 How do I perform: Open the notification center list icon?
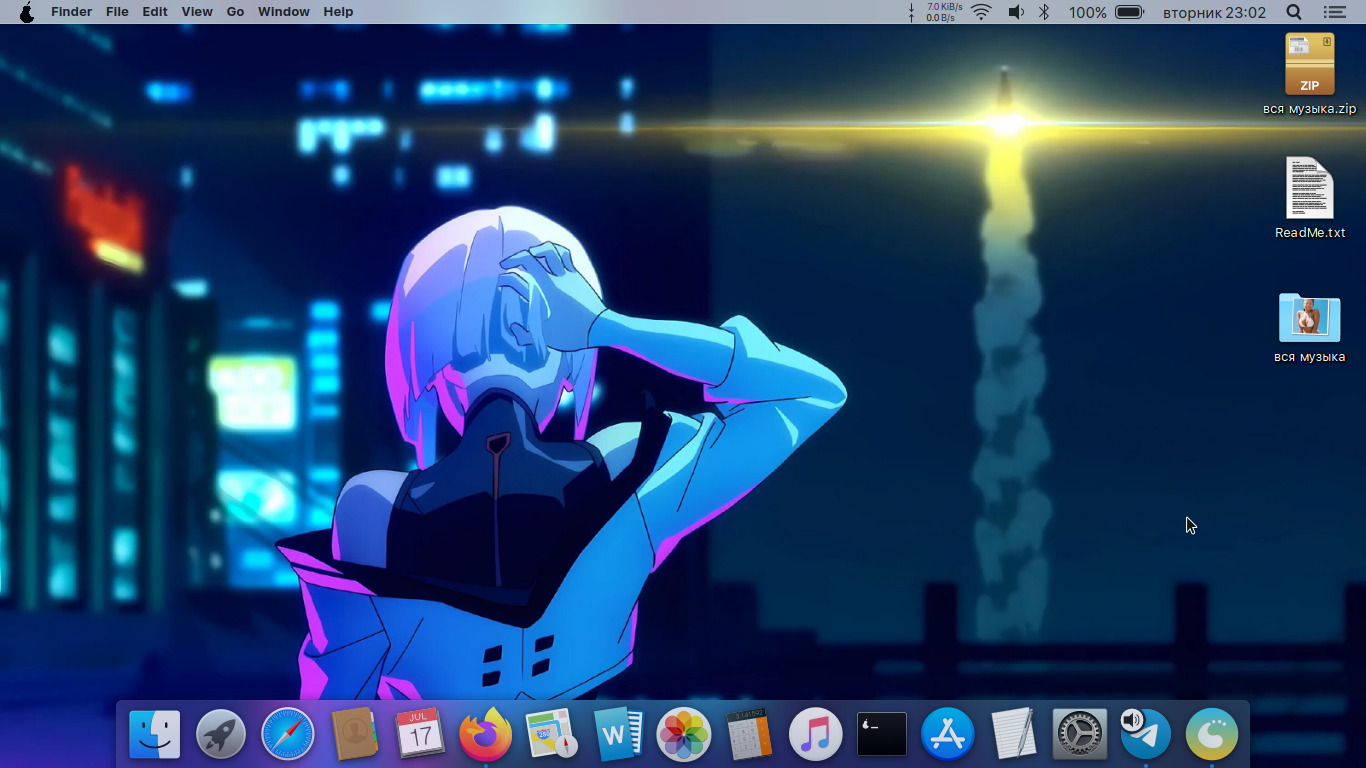point(1334,12)
